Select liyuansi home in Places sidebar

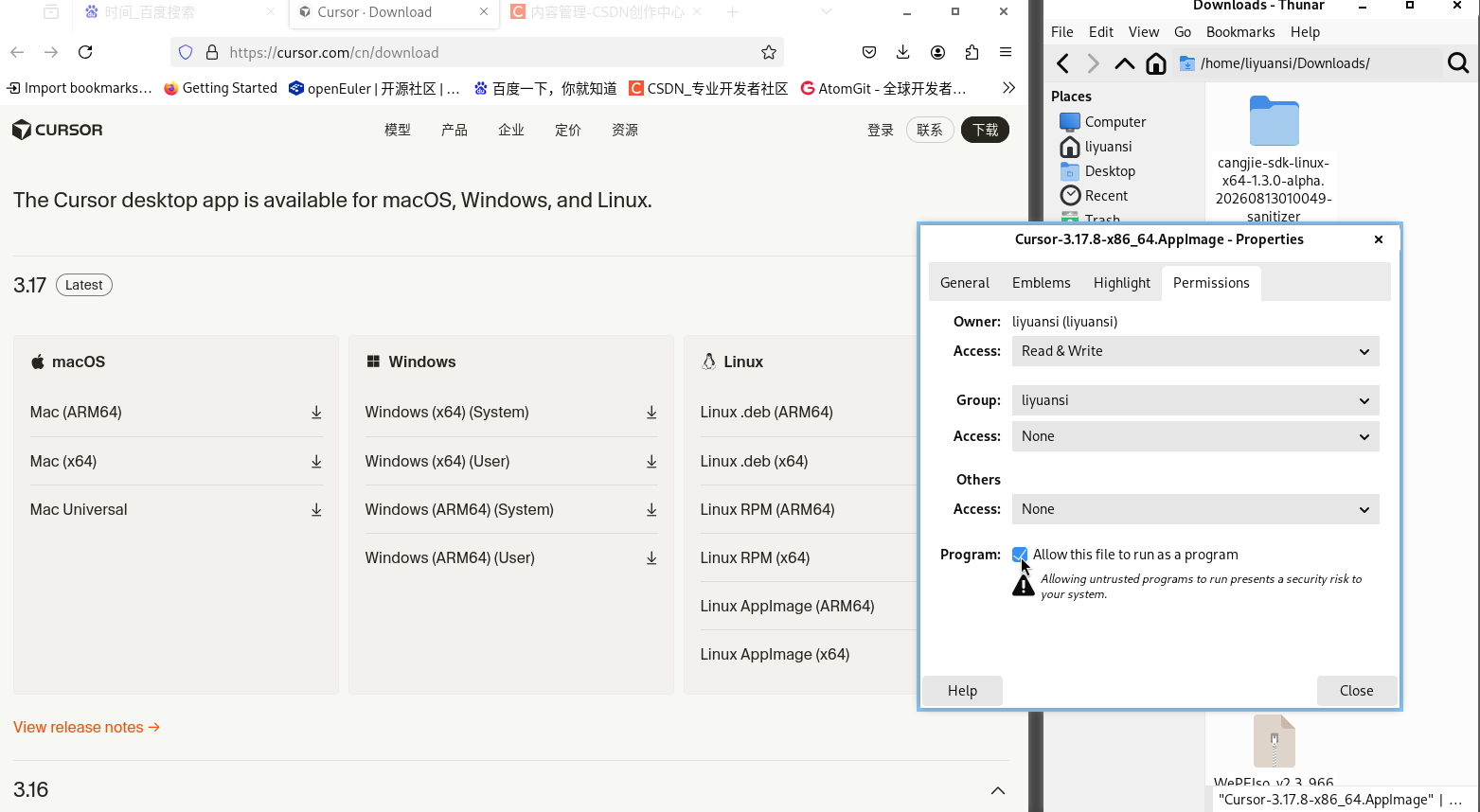click(1096, 147)
